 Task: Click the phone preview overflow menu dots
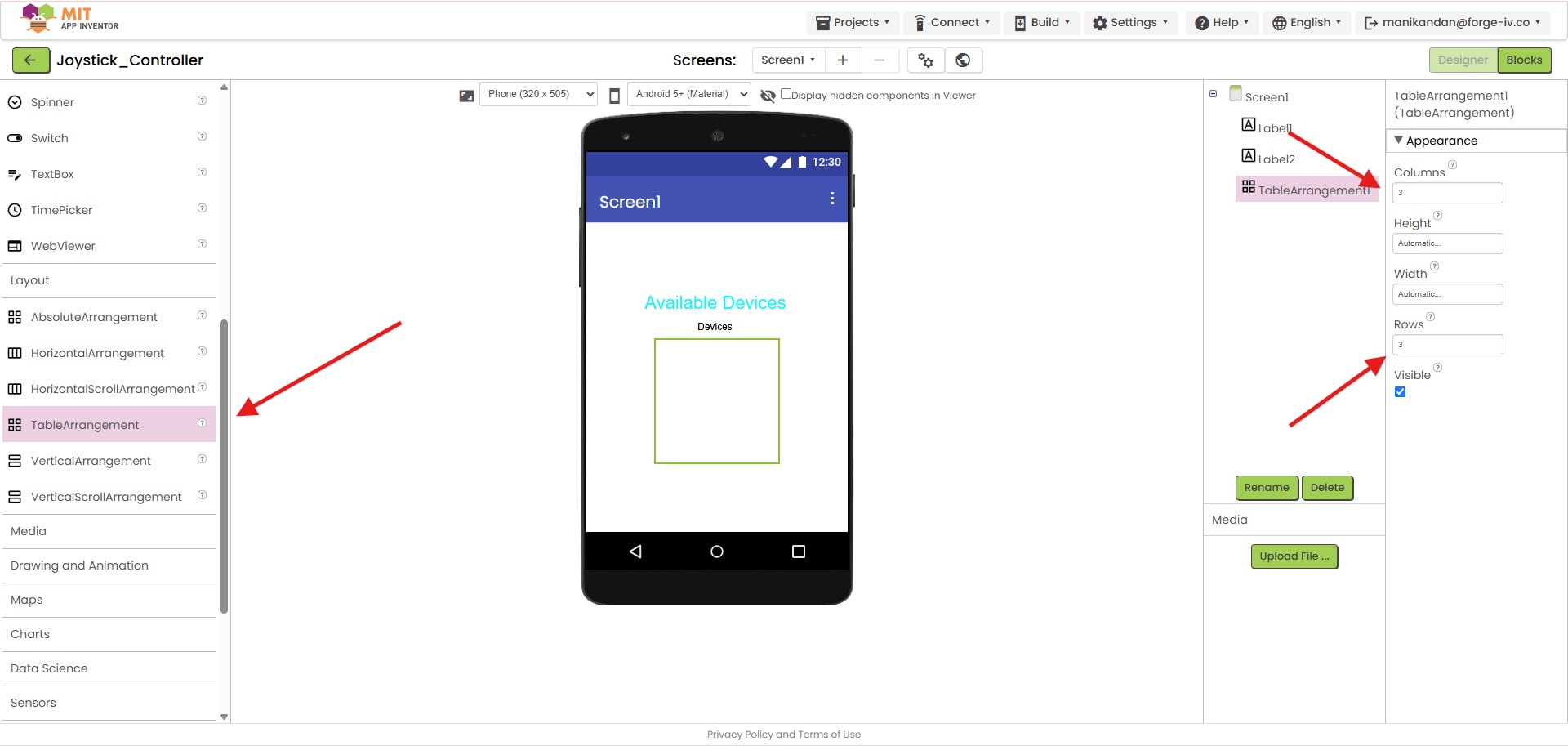[831, 199]
